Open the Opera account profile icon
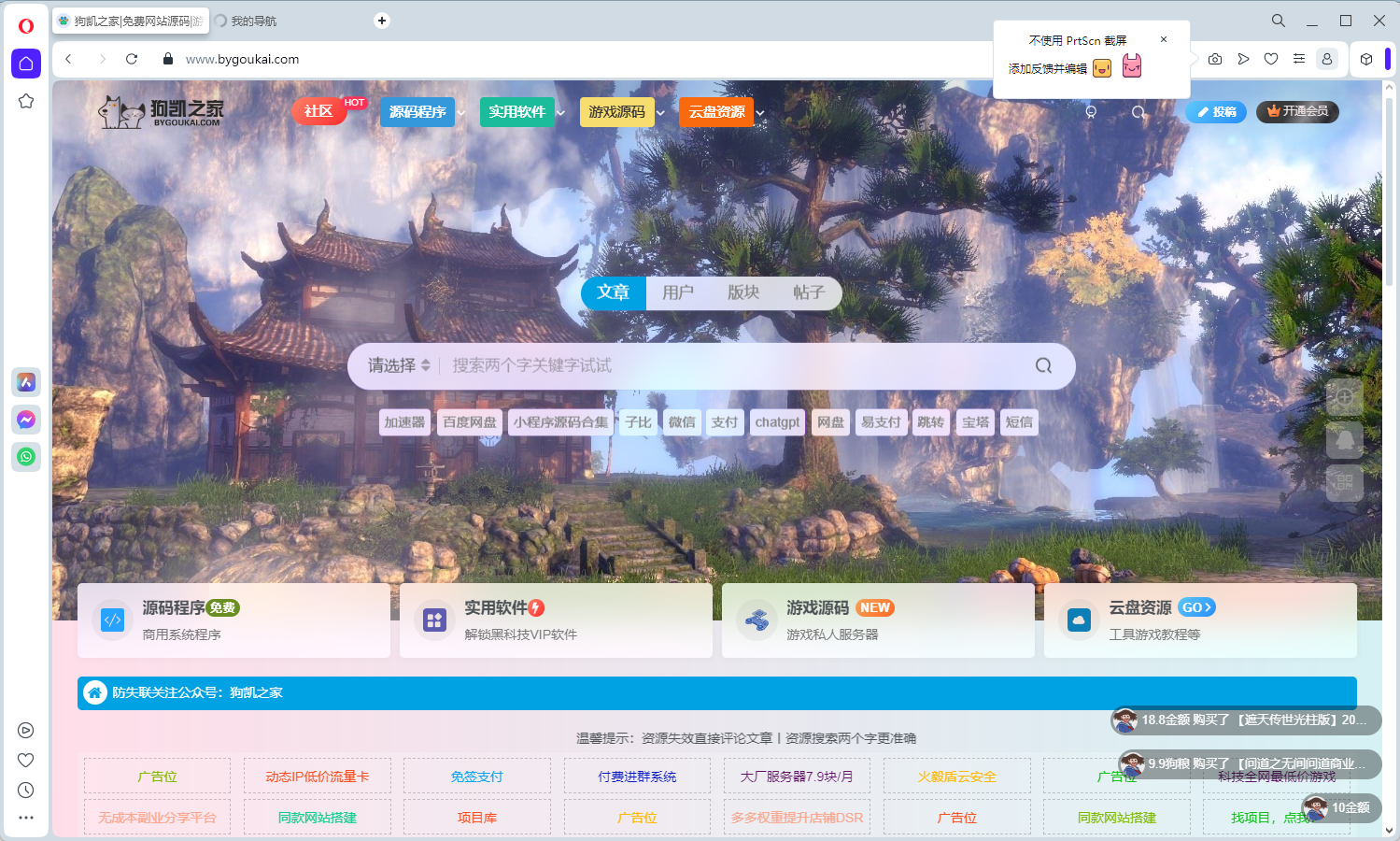 coord(1327,59)
